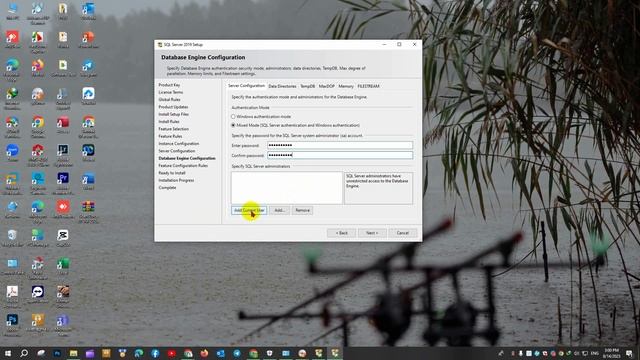The image size is (640, 360).
Task: Open the Photoshop desktop shortcut
Action: (12, 323)
